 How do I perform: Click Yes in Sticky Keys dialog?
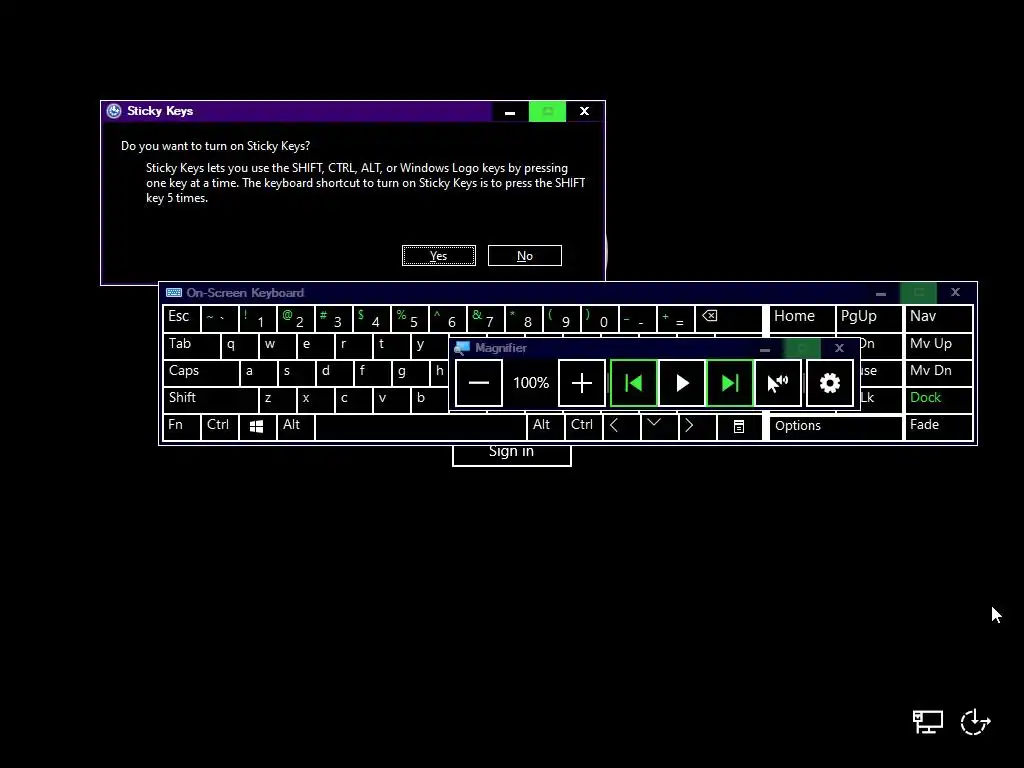438,255
